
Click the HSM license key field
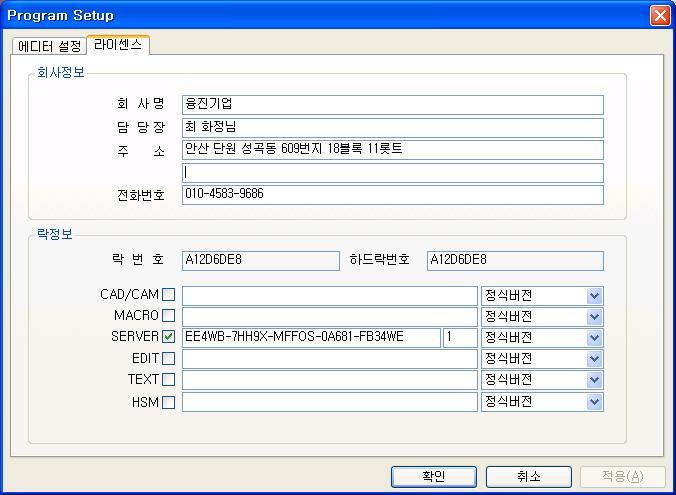330,402
